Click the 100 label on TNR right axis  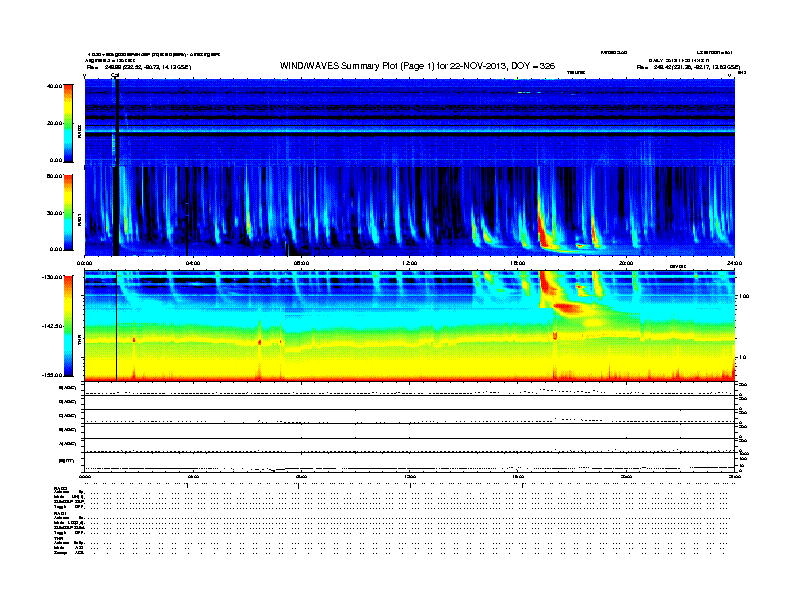point(744,296)
